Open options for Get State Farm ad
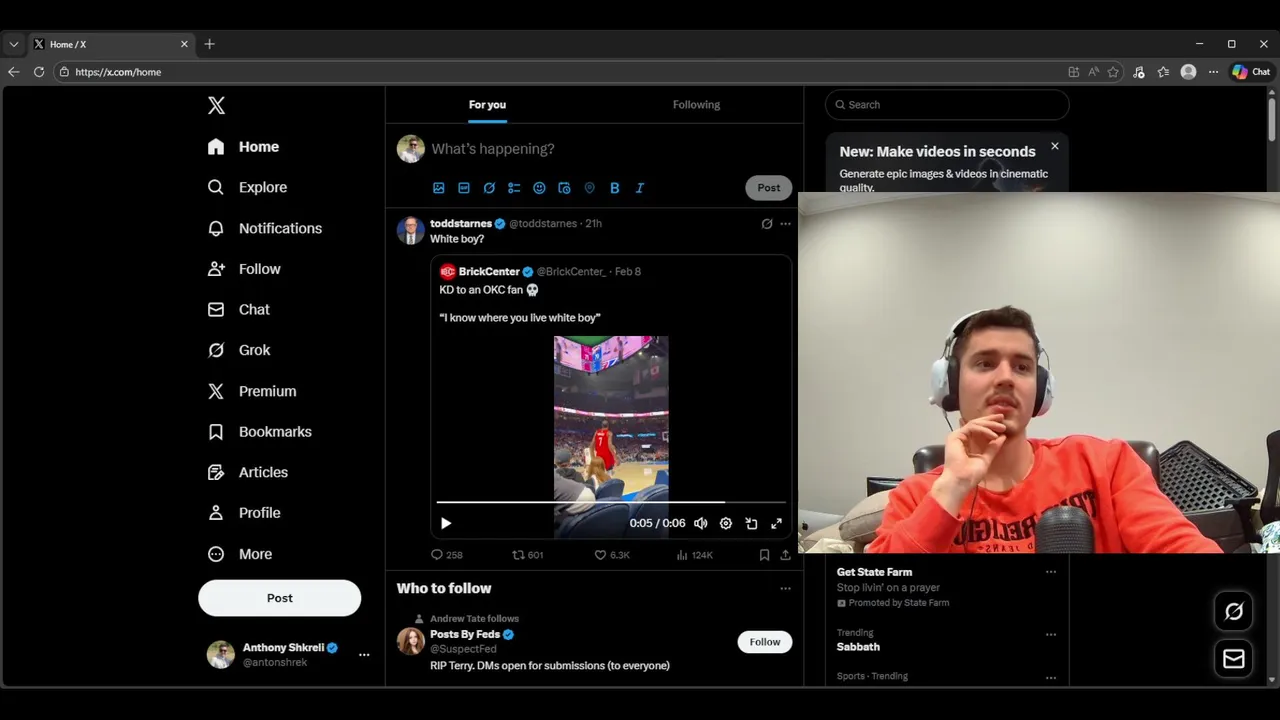 [1051, 572]
